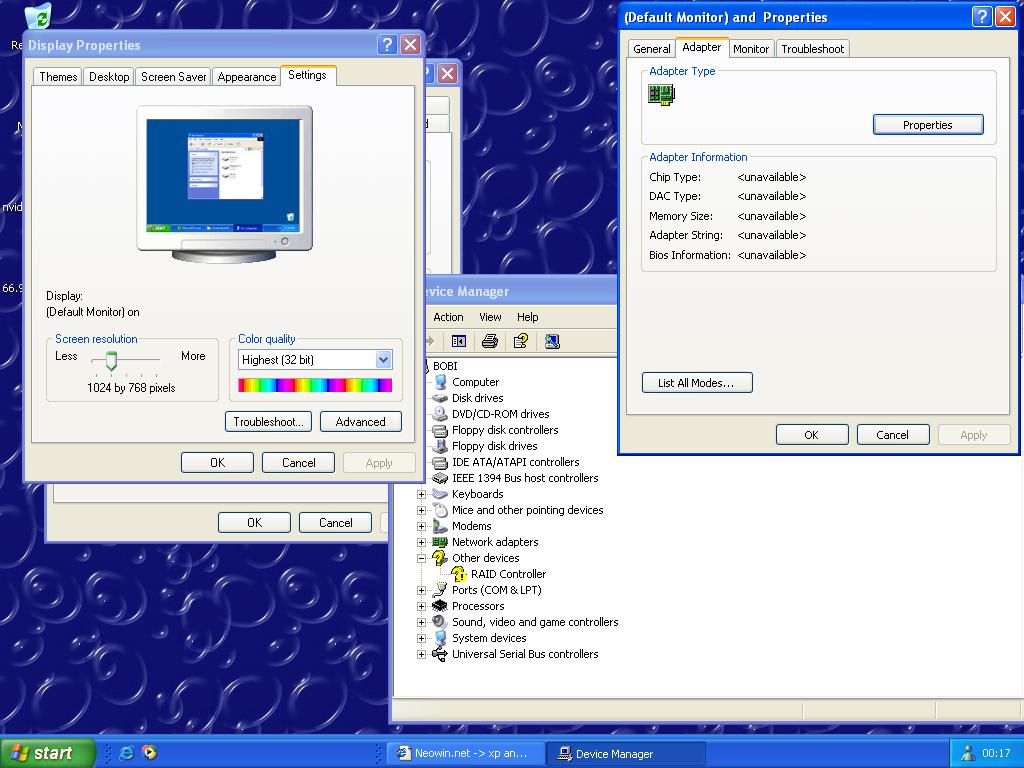Open the View menu in Device Manager

coord(490,317)
